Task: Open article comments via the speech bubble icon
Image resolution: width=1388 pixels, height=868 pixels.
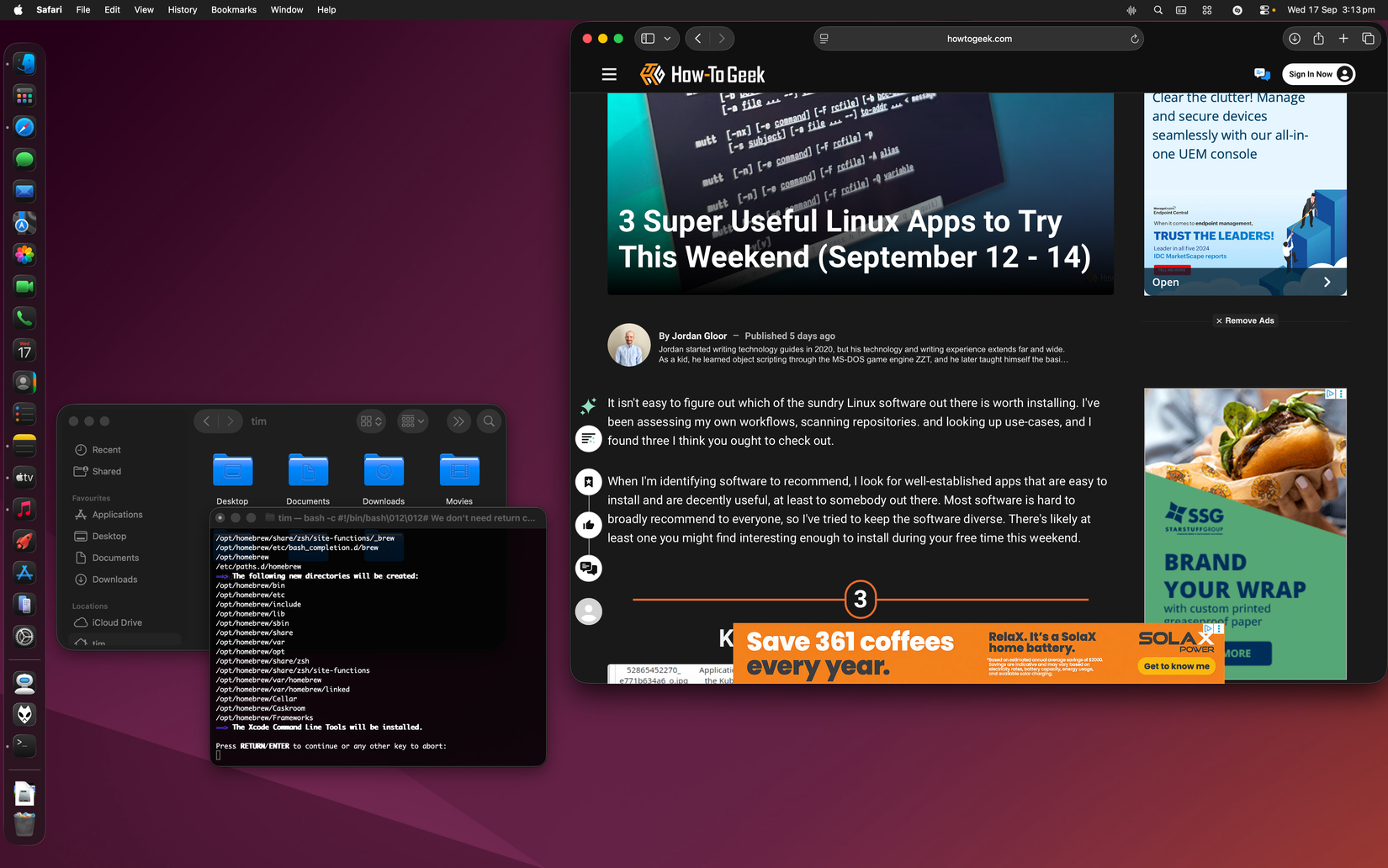Action: tap(589, 568)
